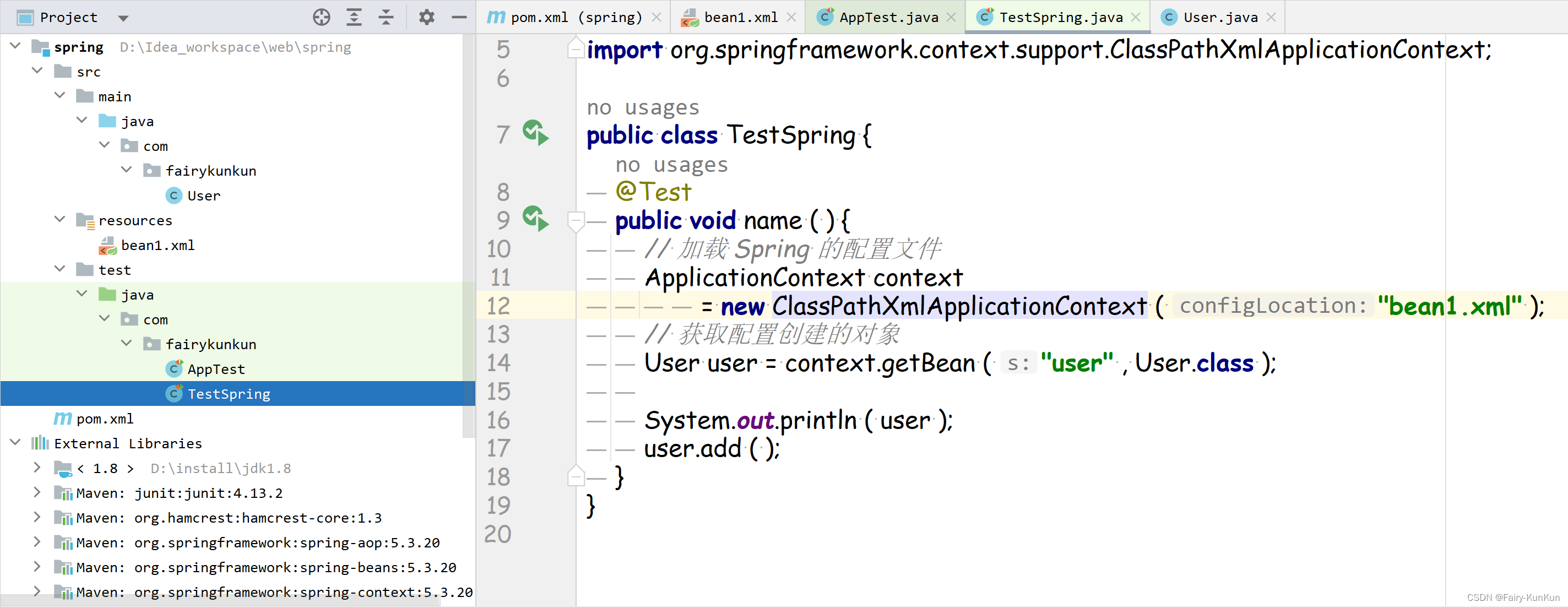Click 'no usages' hint above @Test

(671, 164)
